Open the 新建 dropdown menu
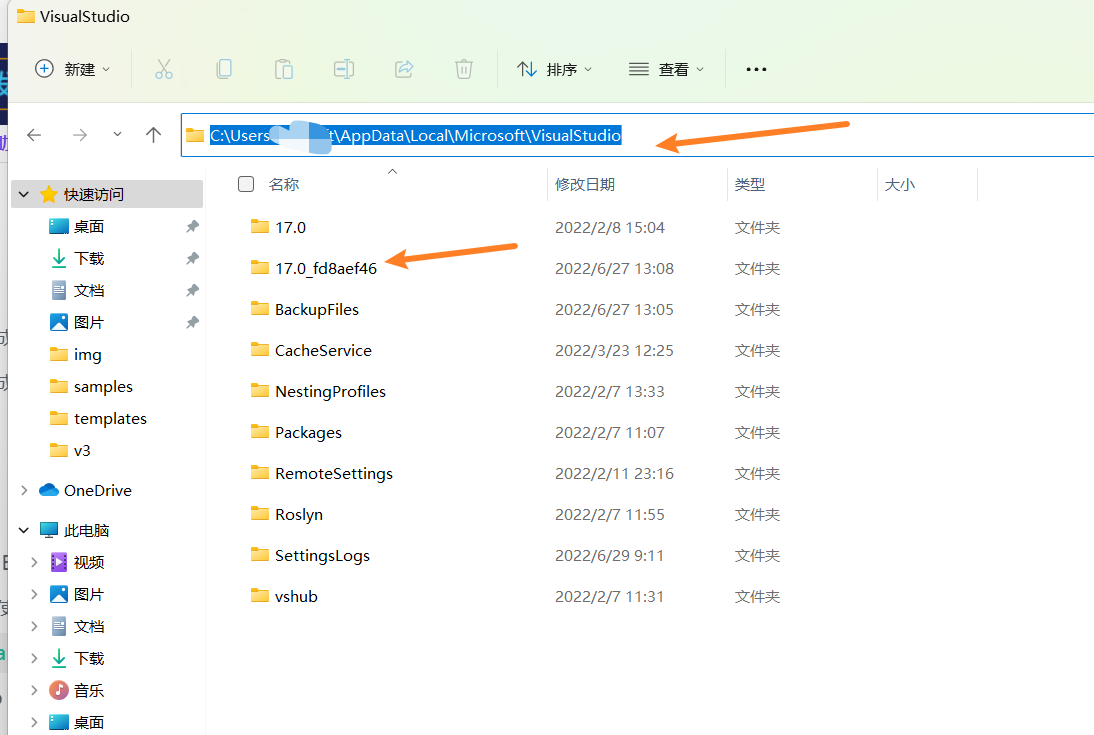Image resolution: width=1094 pixels, height=735 pixels. pos(72,69)
